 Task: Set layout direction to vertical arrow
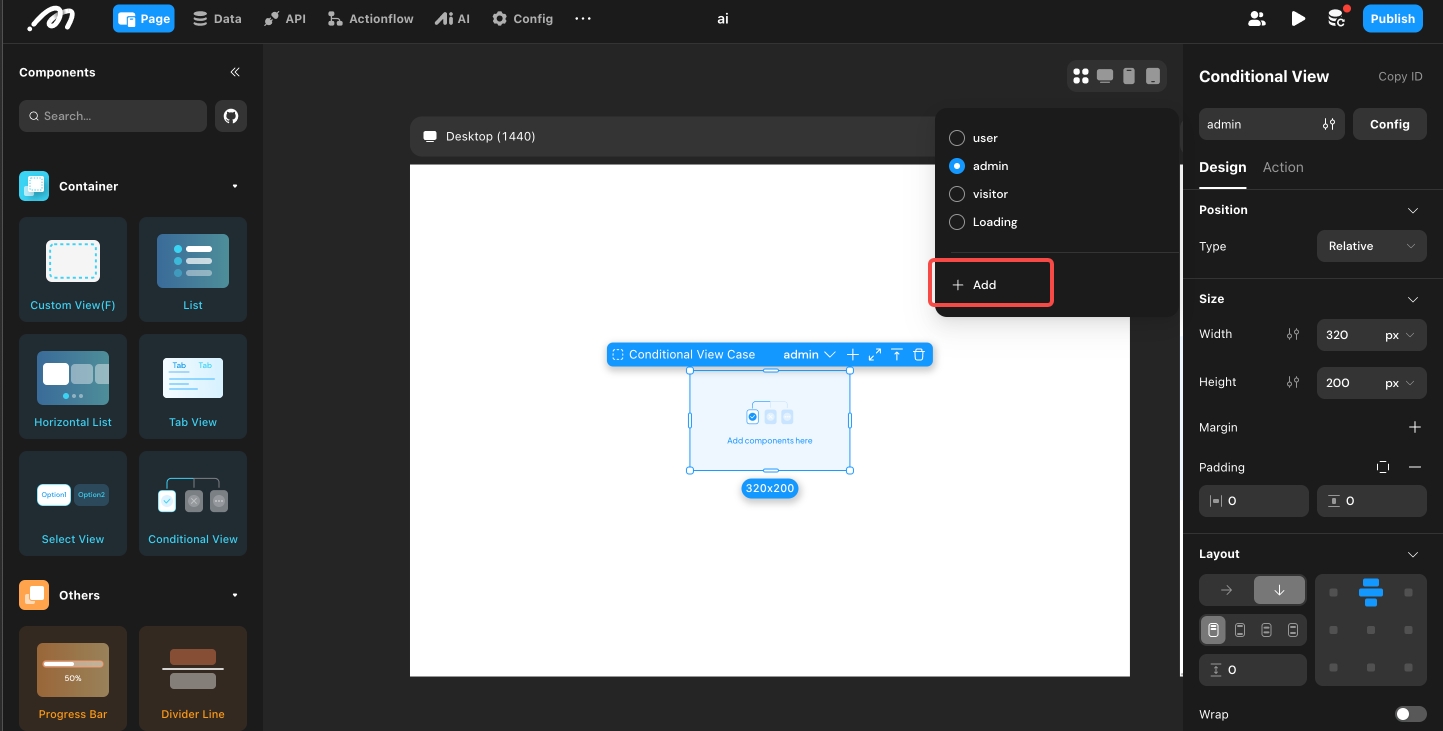tap(1279, 590)
